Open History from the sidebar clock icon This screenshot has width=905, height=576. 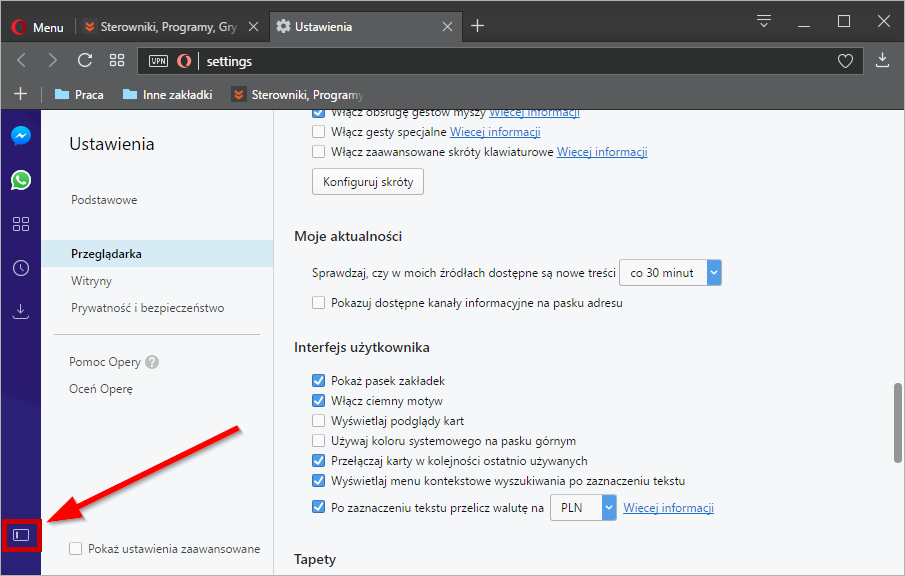(x=21, y=268)
